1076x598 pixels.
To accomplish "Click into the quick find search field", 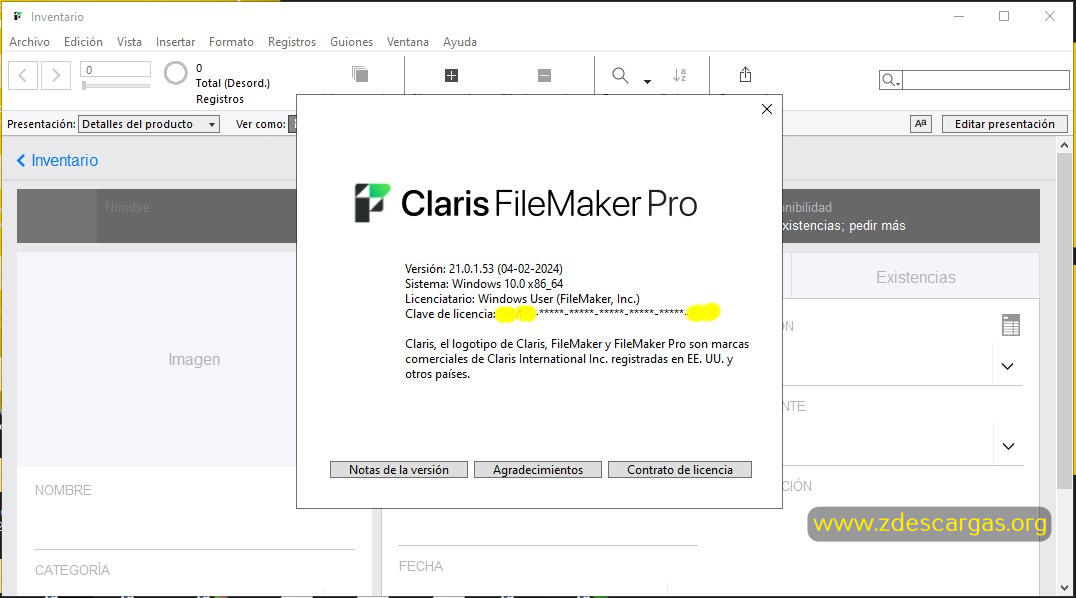I will tap(985, 80).
